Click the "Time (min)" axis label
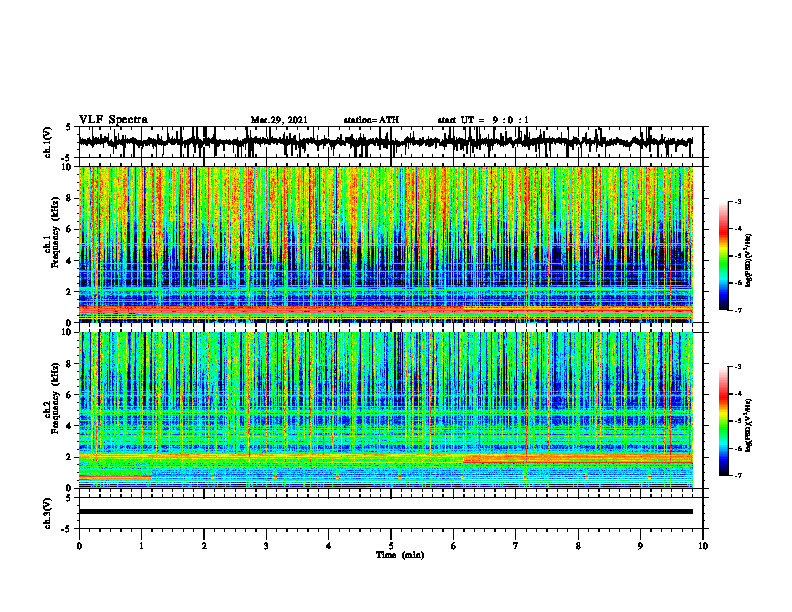Viewport: 792px width, 612px height. tap(400, 555)
